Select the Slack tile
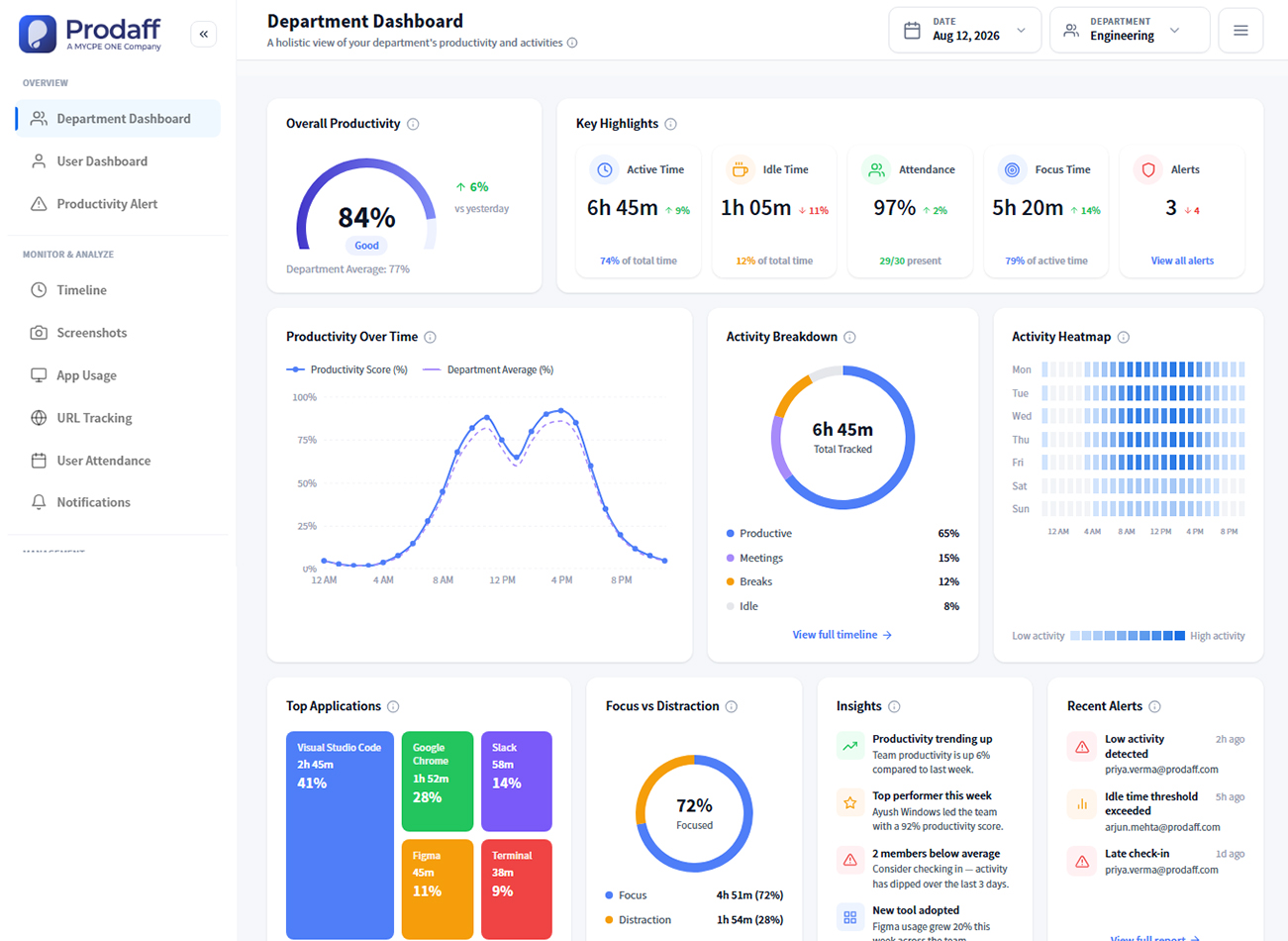This screenshot has width=1288, height=941. [x=516, y=782]
